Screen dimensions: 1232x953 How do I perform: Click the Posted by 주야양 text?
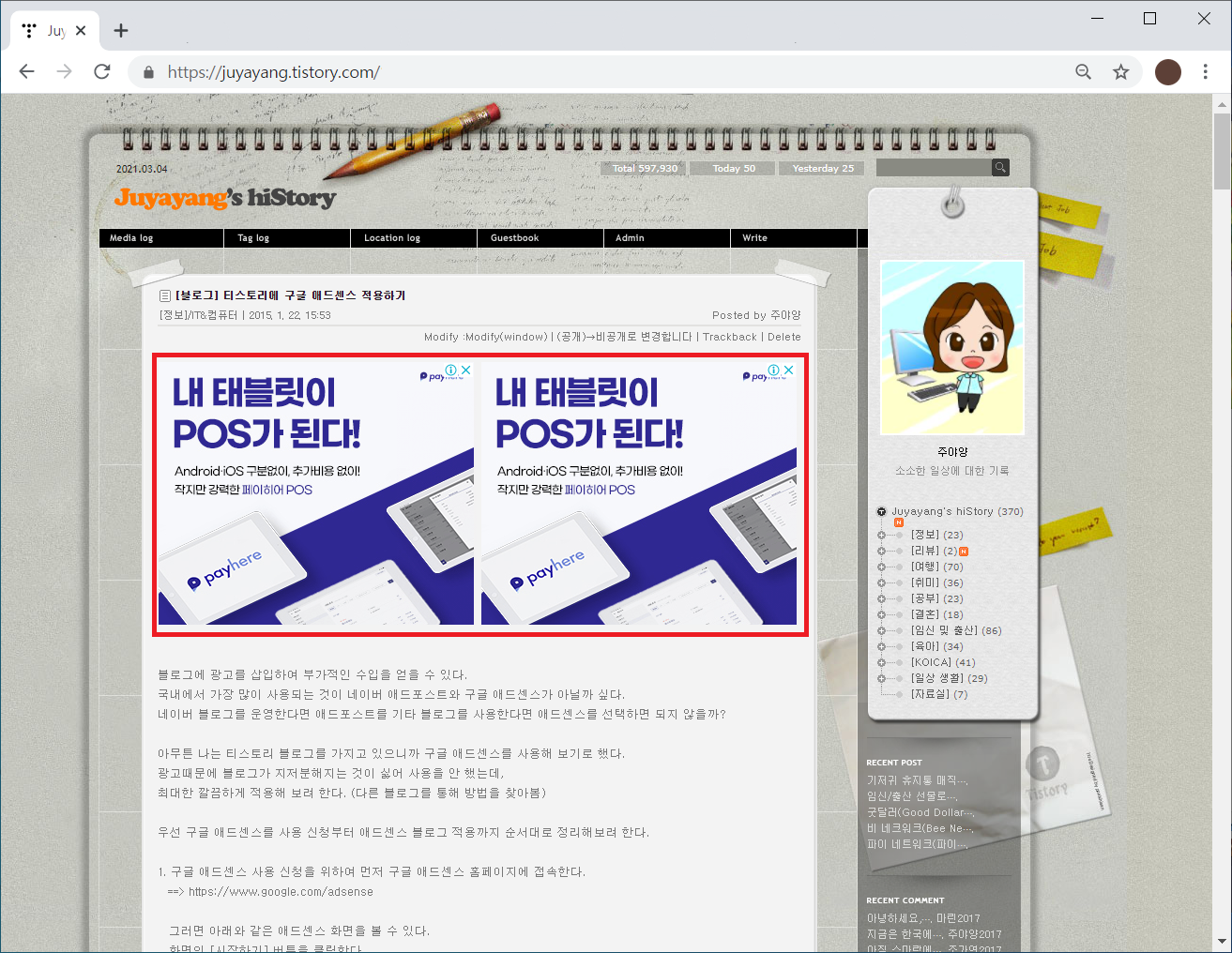coord(756,315)
